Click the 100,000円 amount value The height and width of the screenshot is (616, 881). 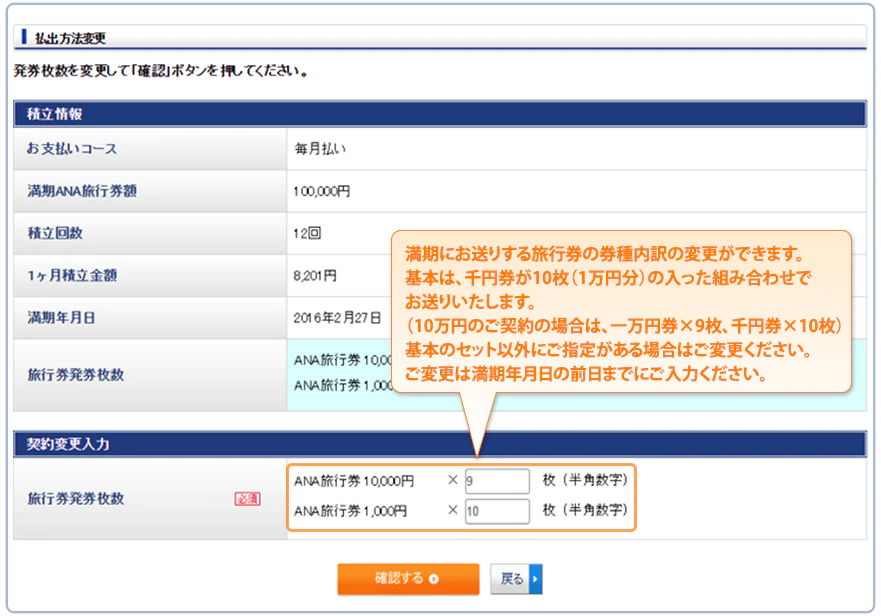coord(322,191)
